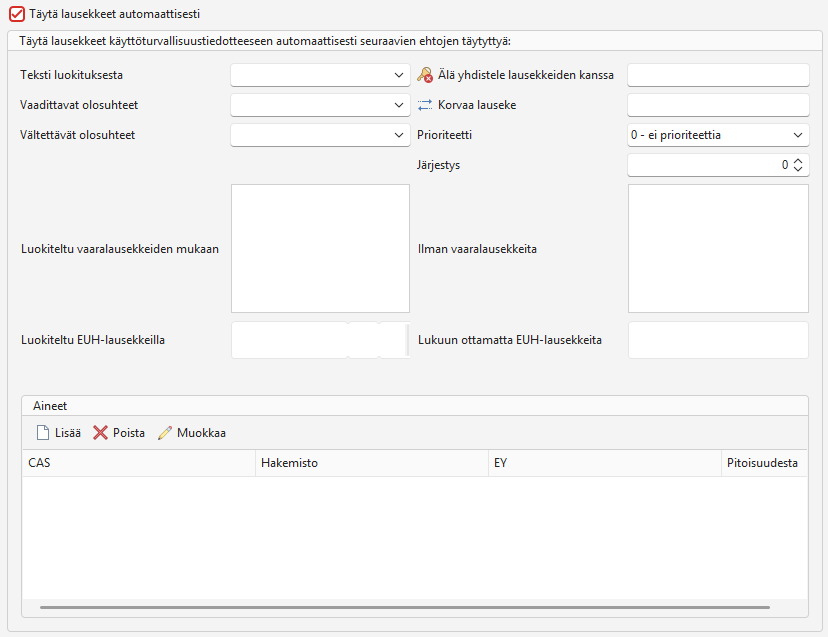Image resolution: width=828 pixels, height=637 pixels.
Task: Click the Pitoisuudesta column header
Action: [x=765, y=463]
